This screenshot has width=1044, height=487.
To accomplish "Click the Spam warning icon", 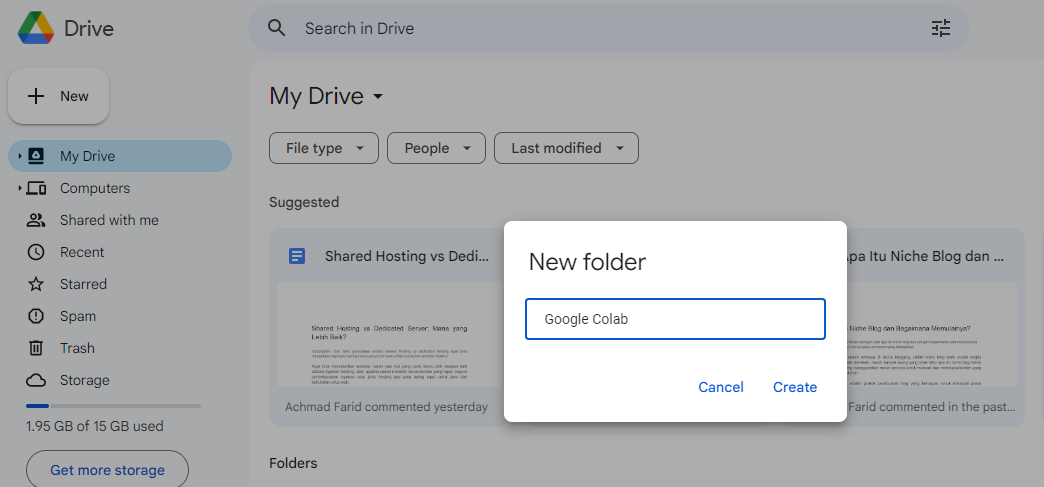I will [x=36, y=316].
